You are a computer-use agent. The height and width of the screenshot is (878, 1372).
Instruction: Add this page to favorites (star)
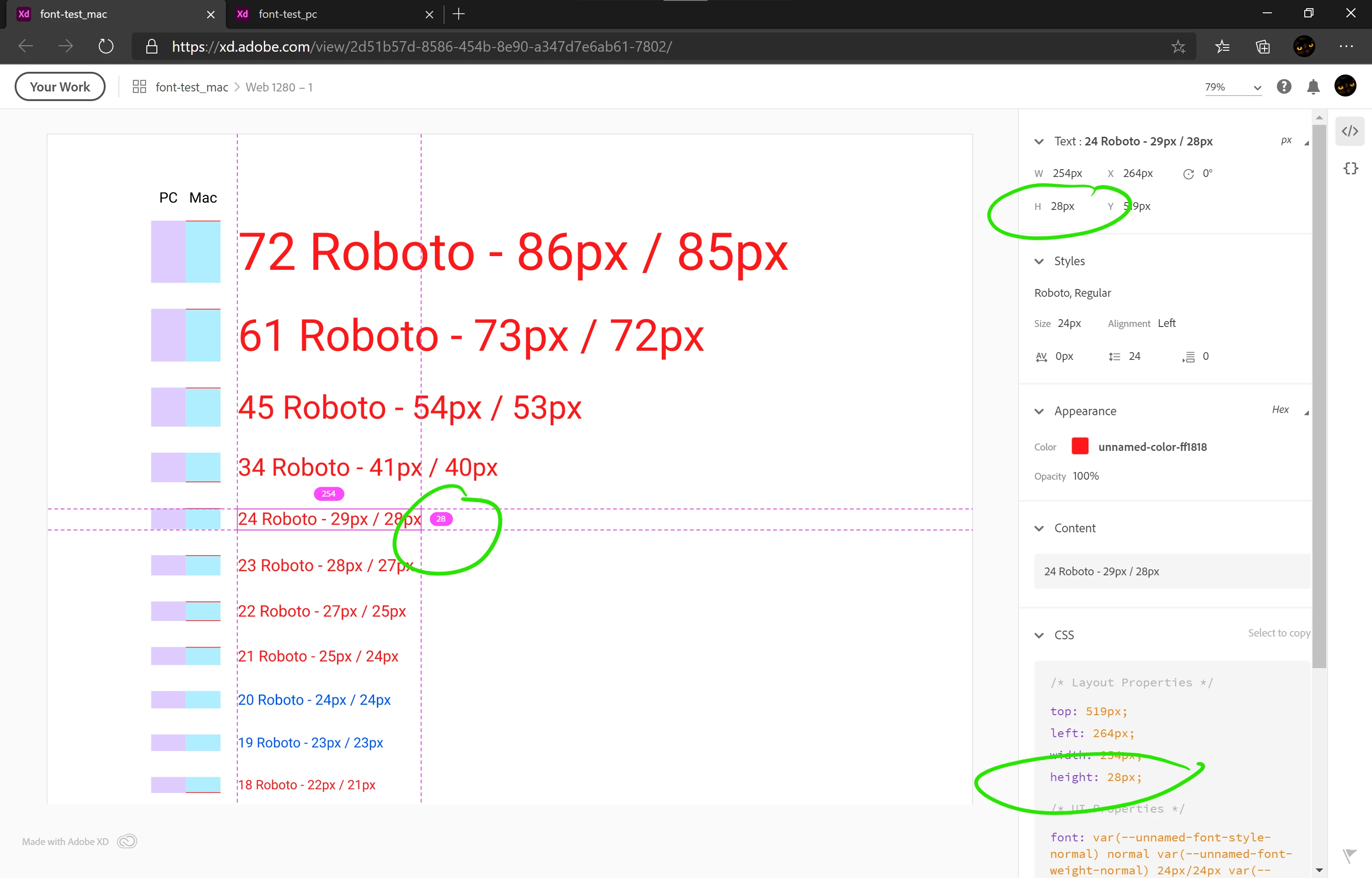(1178, 47)
